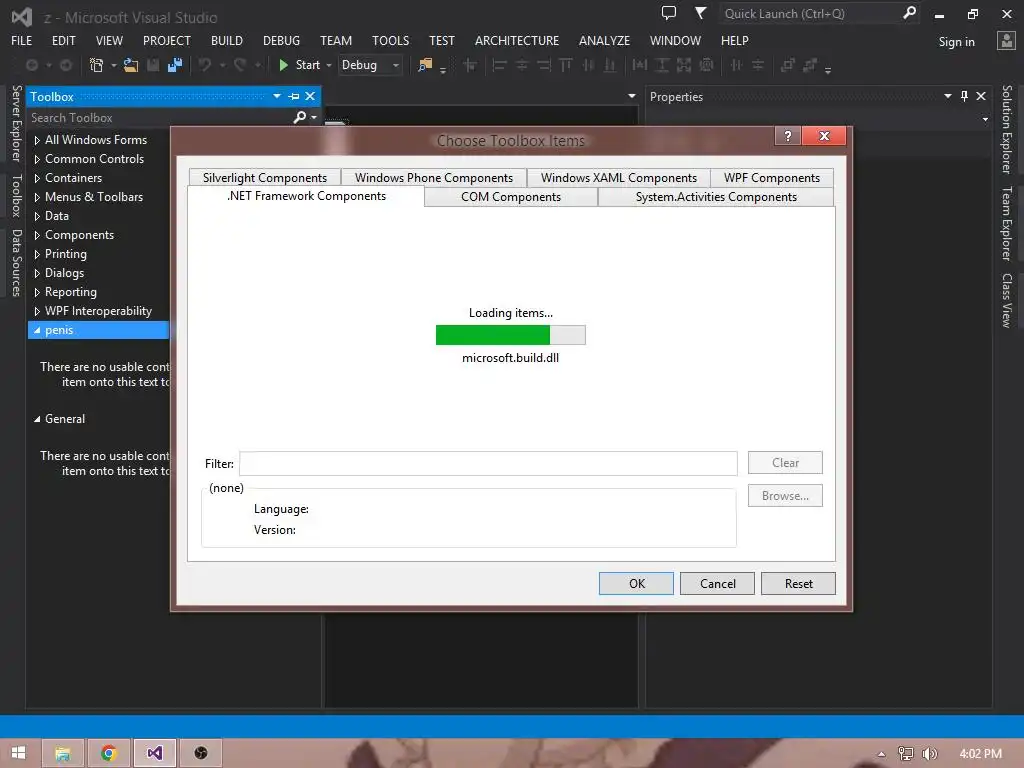Click the Reset button
The image size is (1024, 768).
pos(798,584)
